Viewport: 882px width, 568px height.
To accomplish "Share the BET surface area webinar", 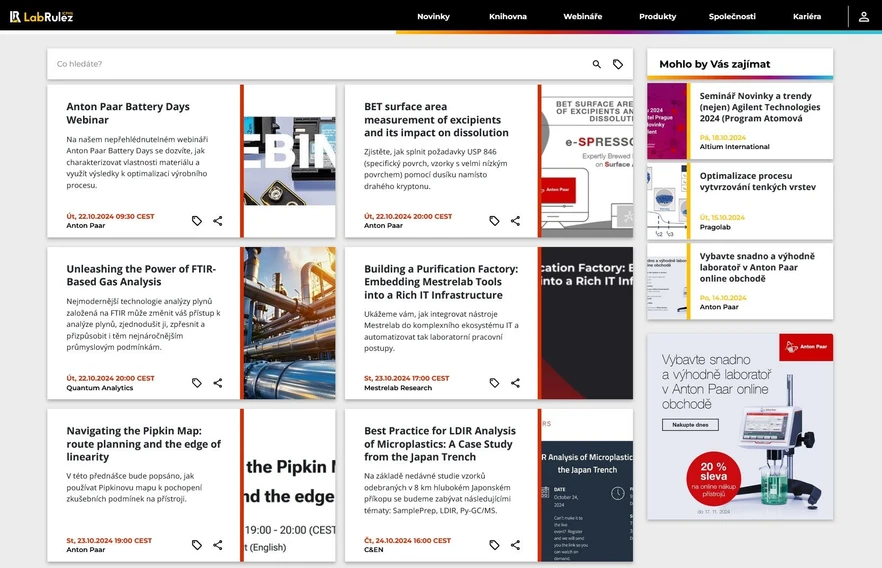I will (x=515, y=221).
